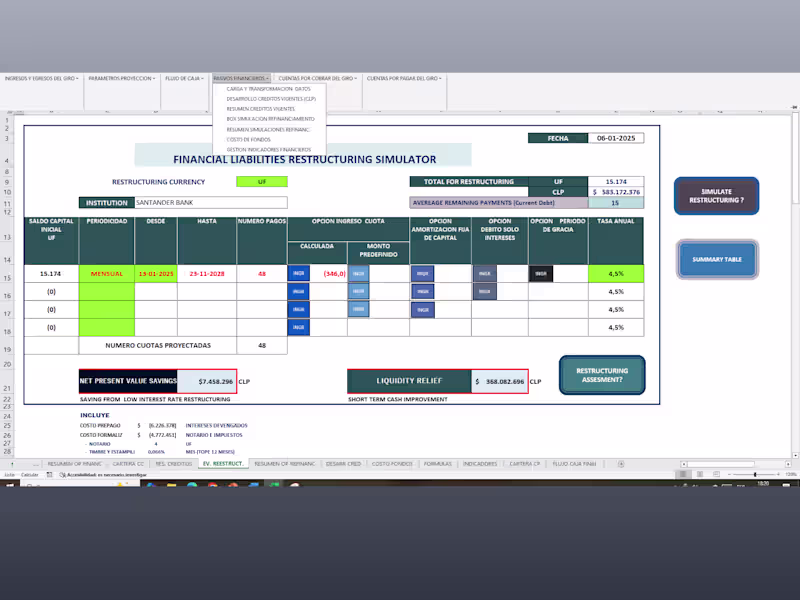Select the green UF restructuring currency cell
Viewport: 800px width, 600px height.
click(x=262, y=182)
